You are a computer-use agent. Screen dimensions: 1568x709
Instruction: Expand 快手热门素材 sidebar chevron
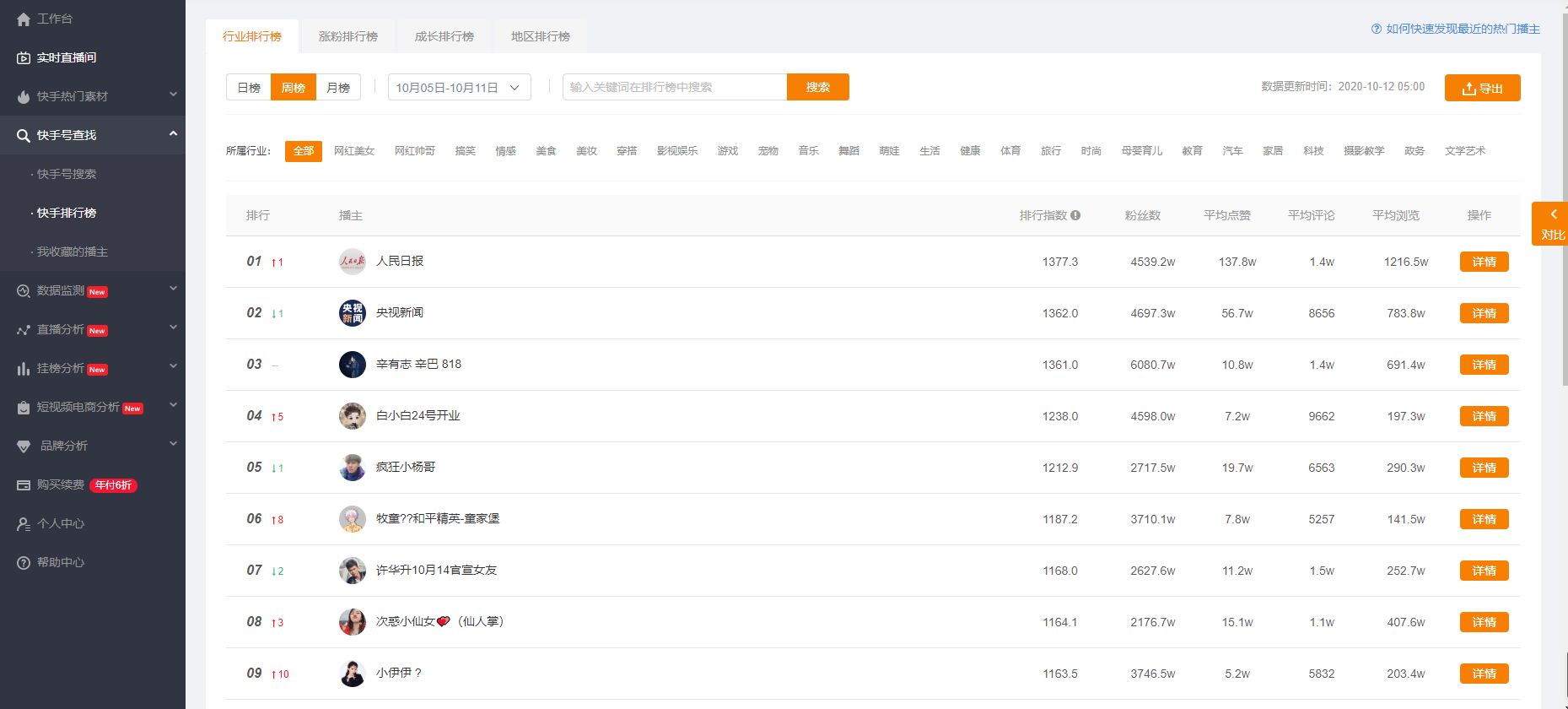click(173, 95)
